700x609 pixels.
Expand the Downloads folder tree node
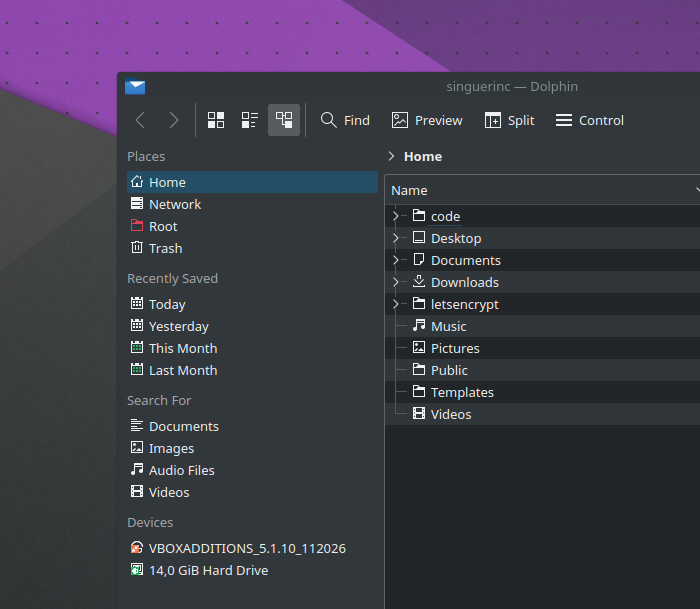395,282
